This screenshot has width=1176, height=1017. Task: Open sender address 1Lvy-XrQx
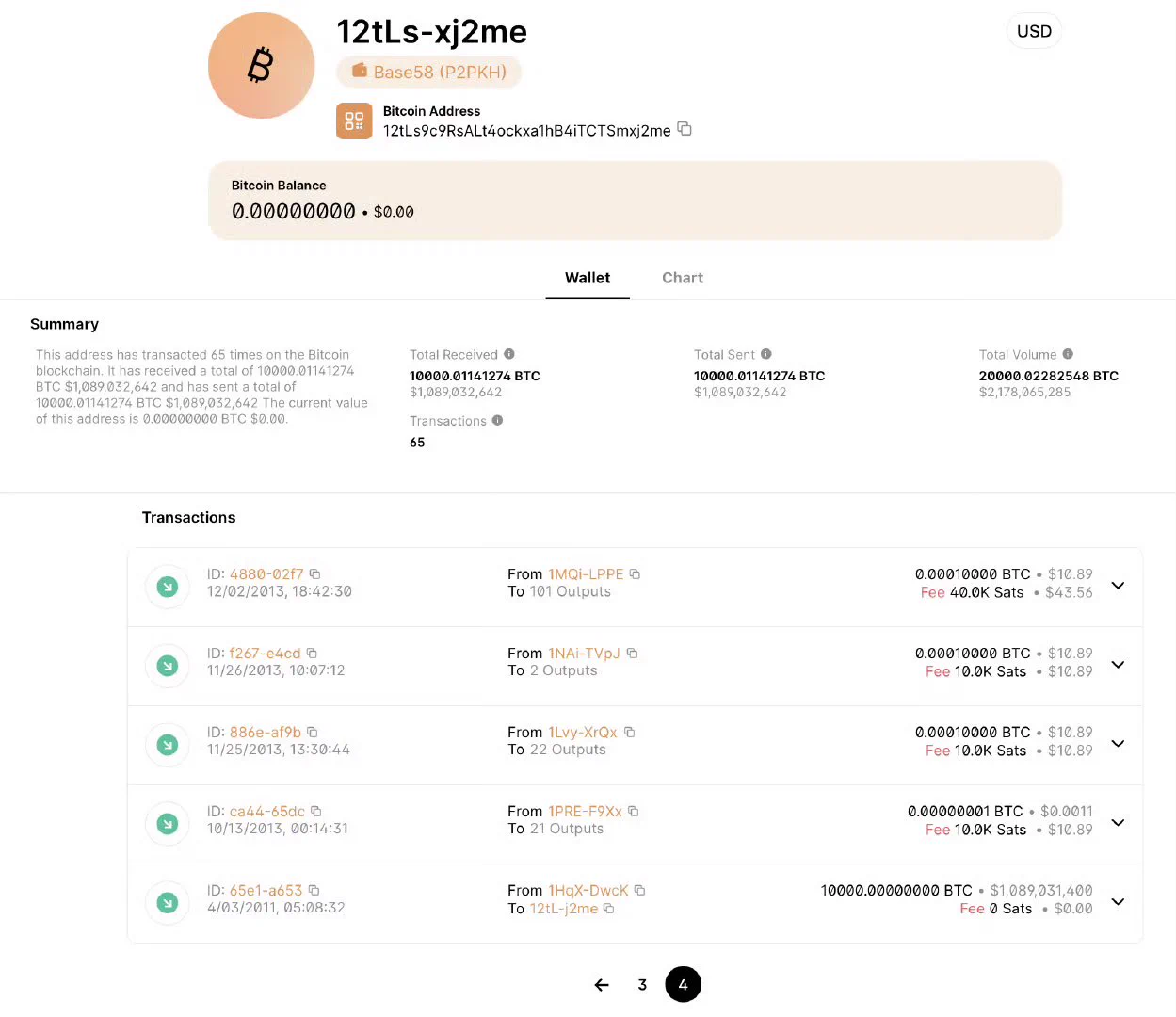click(583, 732)
